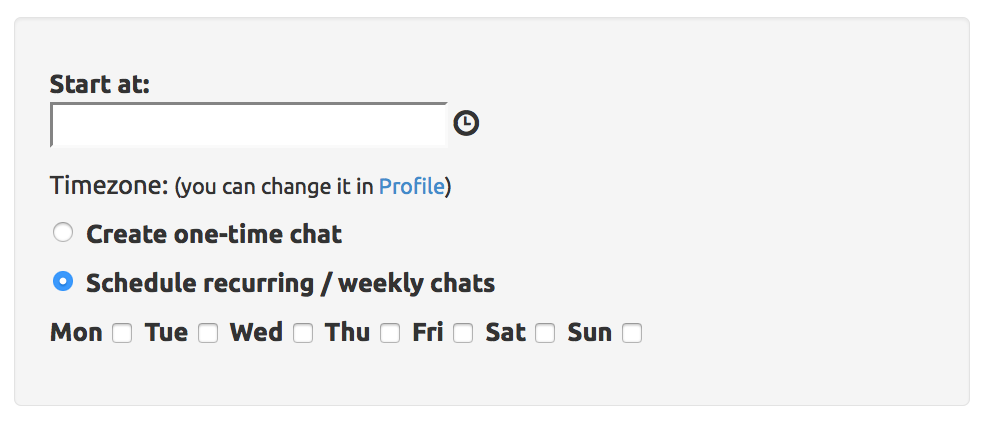The image size is (984, 428).
Task: Click the 'Sat' day label text
Action: tap(505, 333)
